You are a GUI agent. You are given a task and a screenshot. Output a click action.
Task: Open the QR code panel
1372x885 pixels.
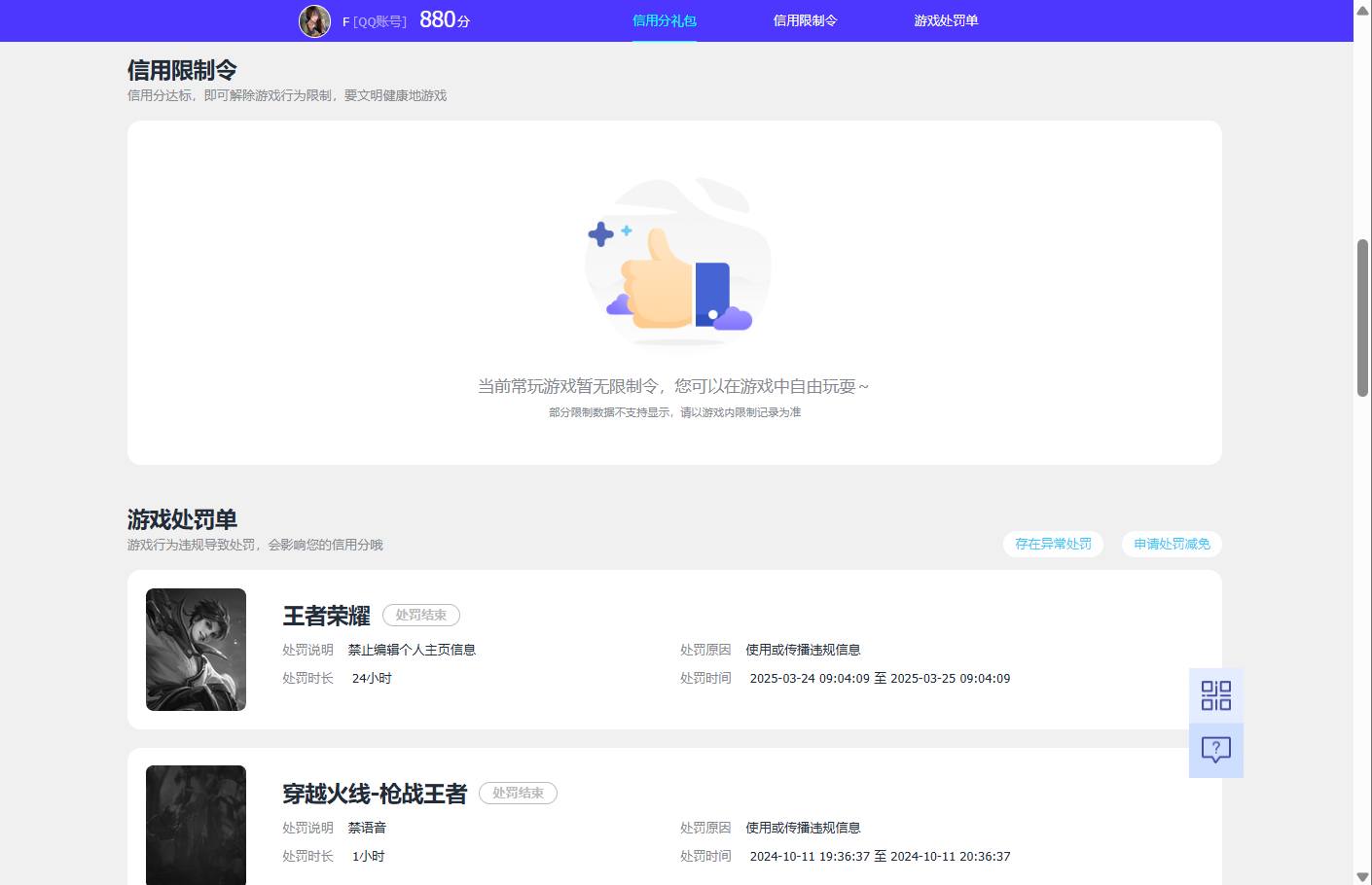point(1215,695)
